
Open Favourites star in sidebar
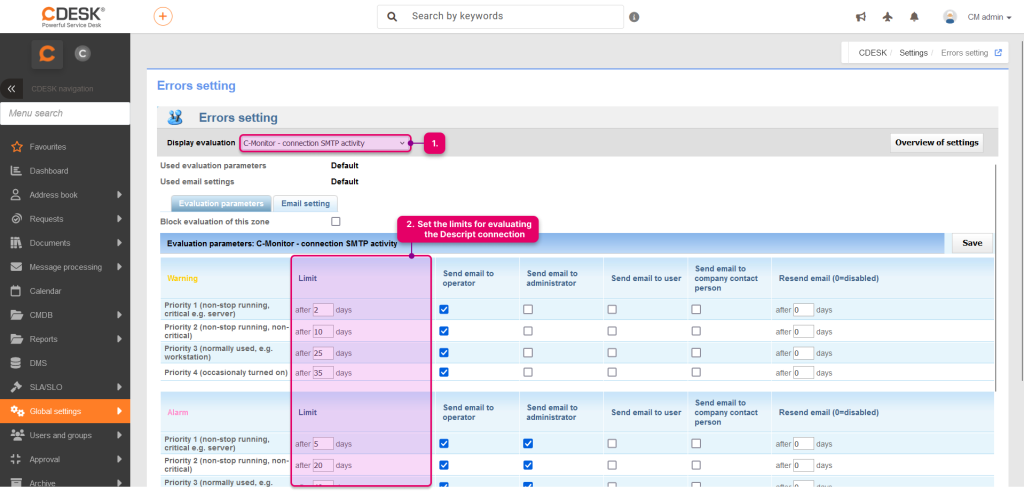click(17, 147)
